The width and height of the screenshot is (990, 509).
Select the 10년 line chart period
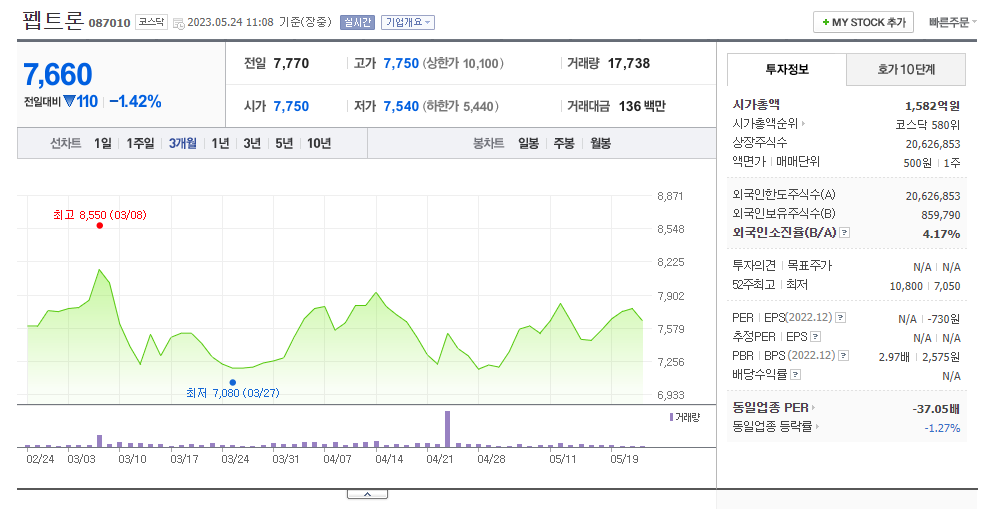(x=319, y=144)
